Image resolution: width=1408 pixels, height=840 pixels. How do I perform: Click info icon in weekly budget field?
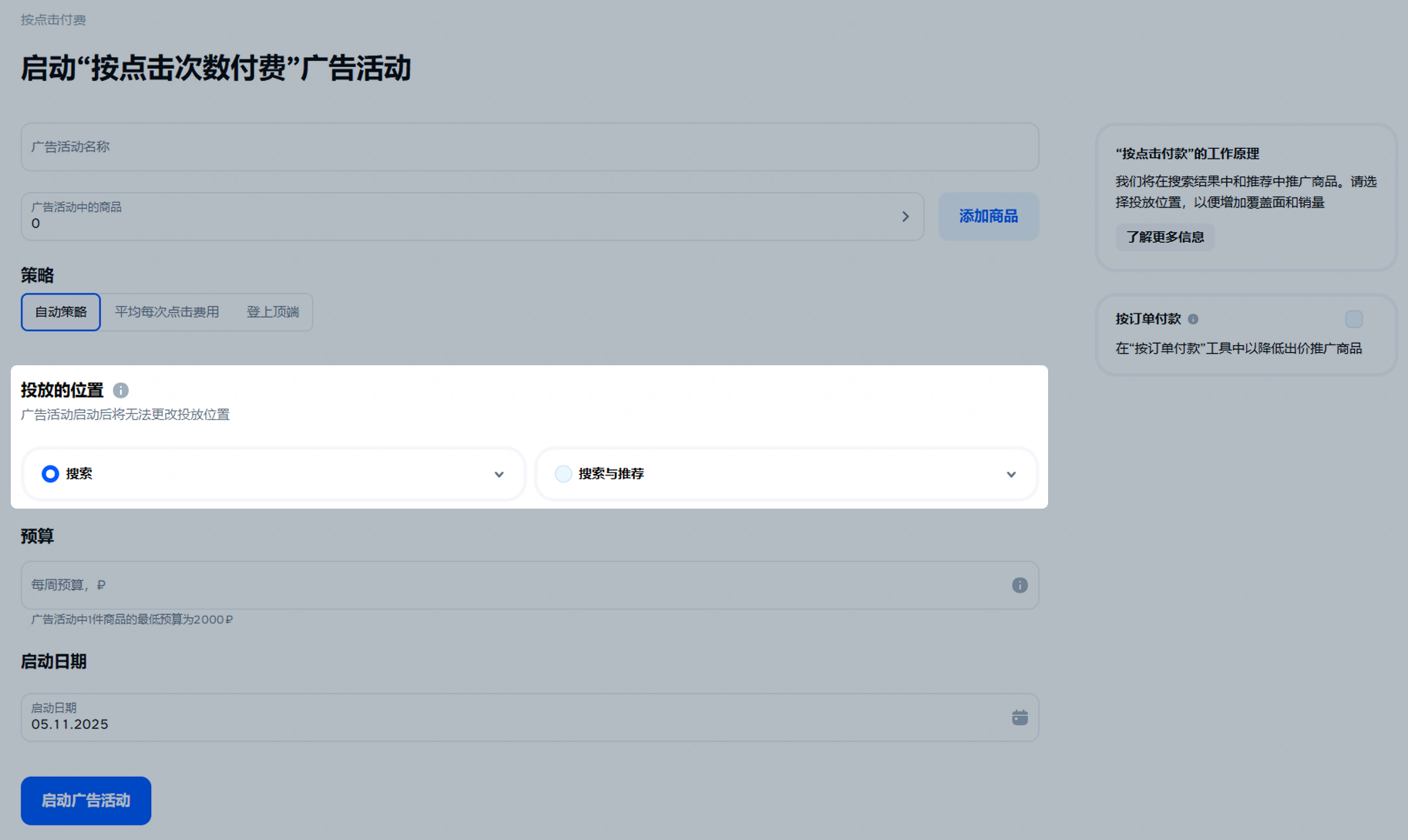pyautogui.click(x=1019, y=586)
